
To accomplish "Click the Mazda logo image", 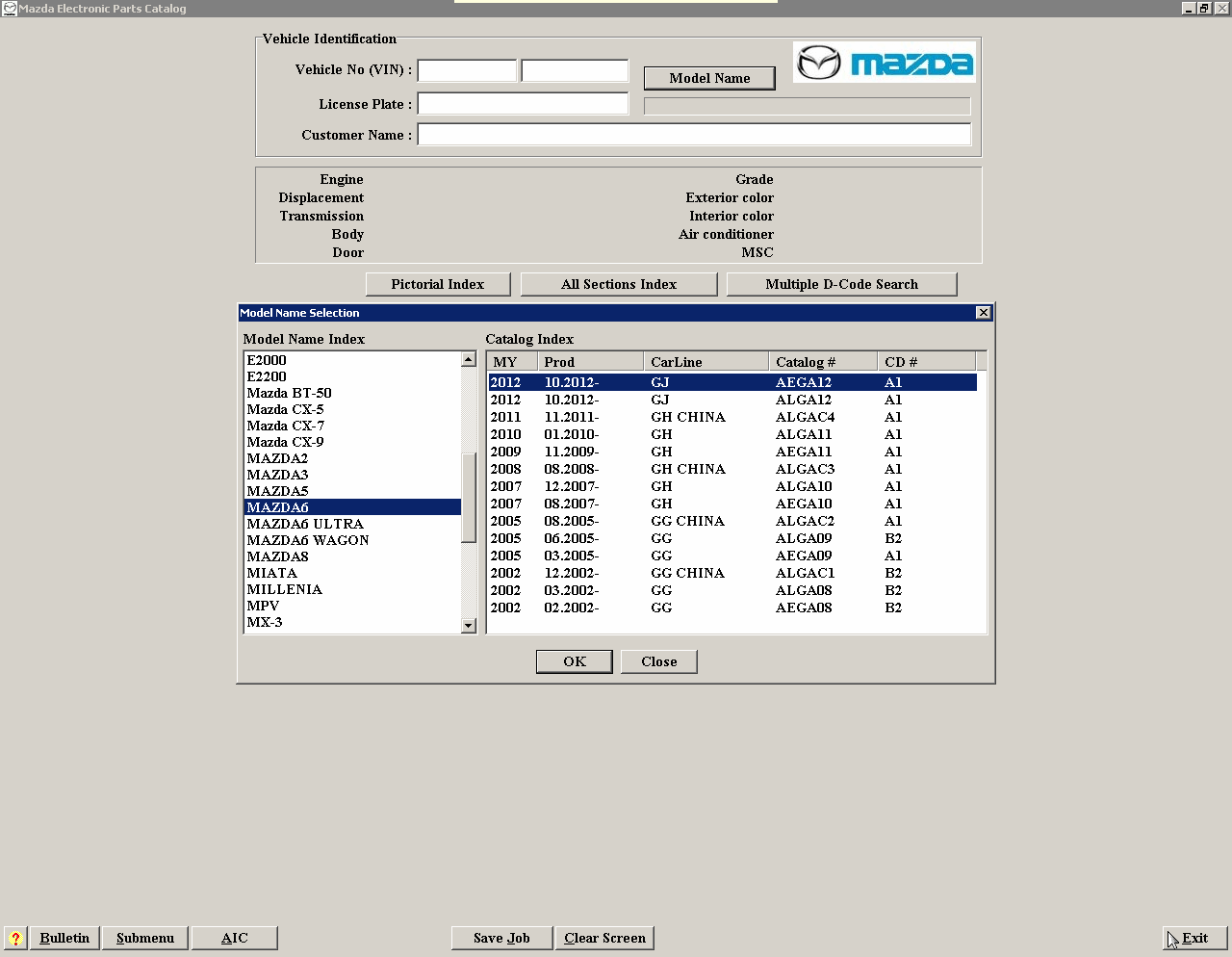I will (884, 63).
